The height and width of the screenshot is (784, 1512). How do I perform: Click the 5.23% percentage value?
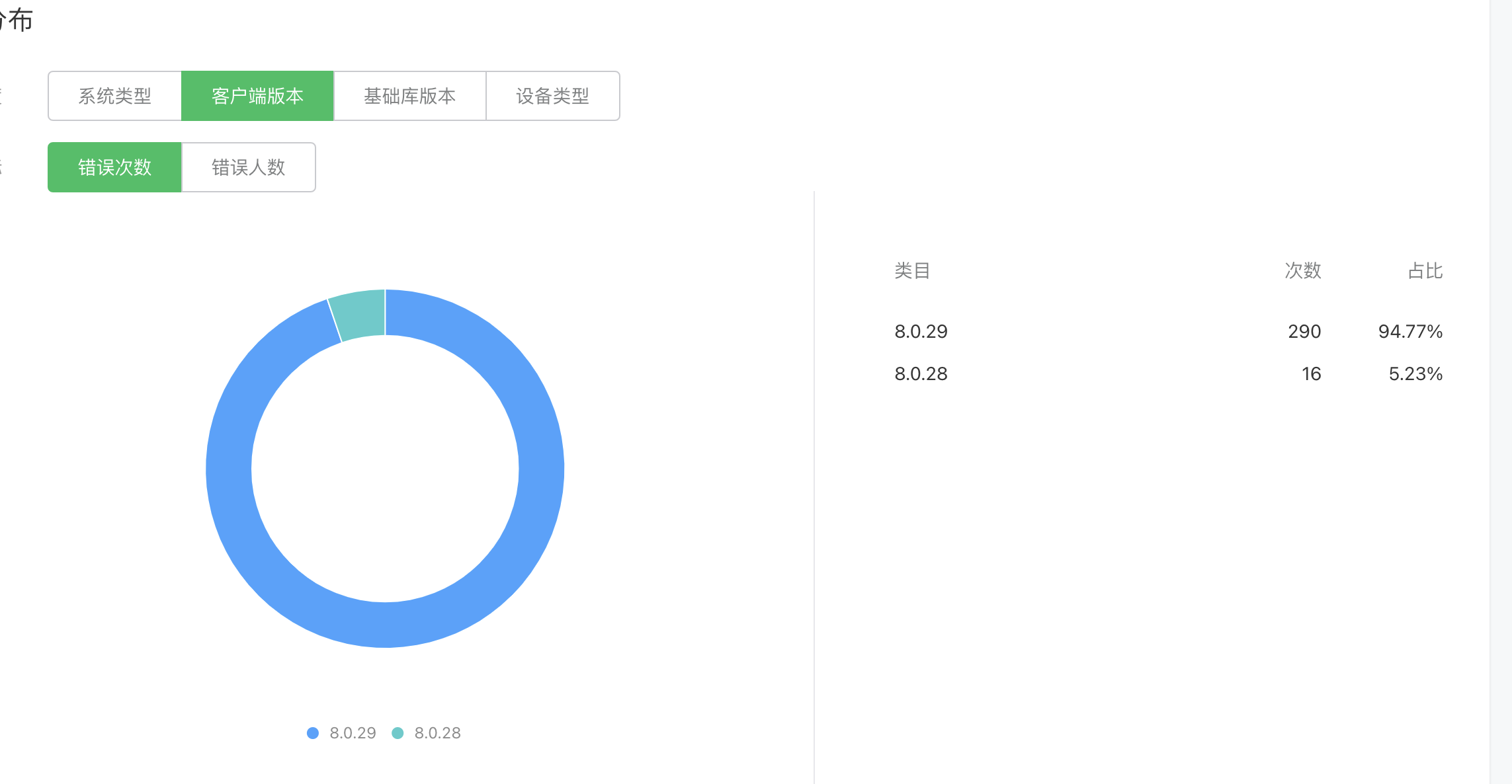[1415, 373]
